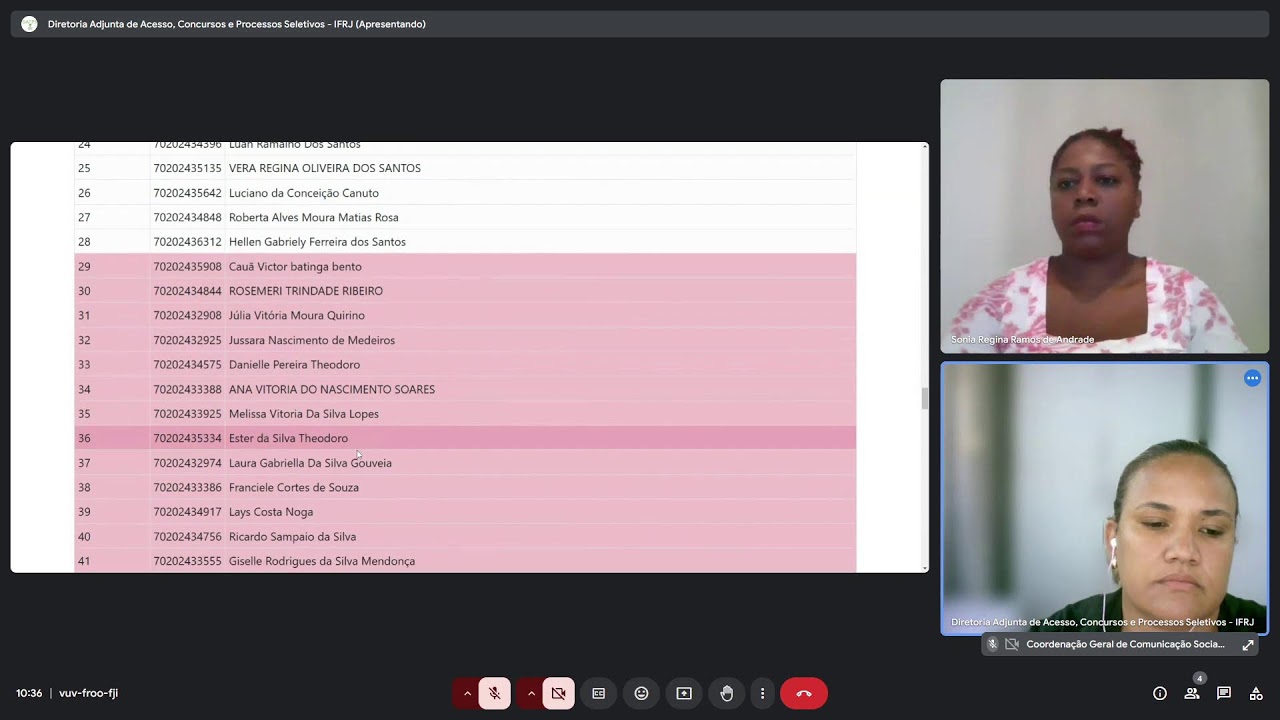Leave the call with the red button

coord(804,693)
